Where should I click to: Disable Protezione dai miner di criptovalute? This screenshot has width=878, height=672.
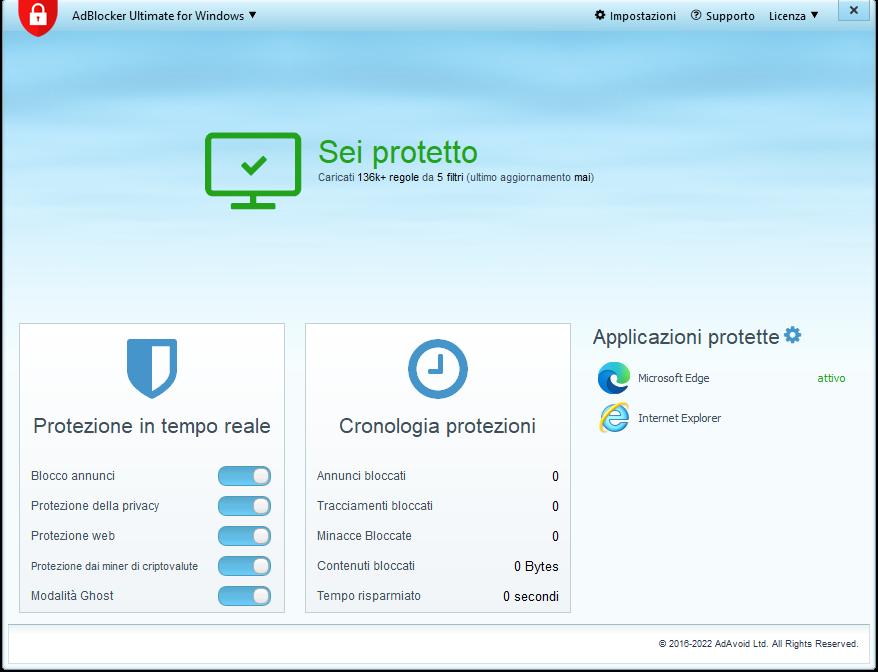(x=244, y=566)
